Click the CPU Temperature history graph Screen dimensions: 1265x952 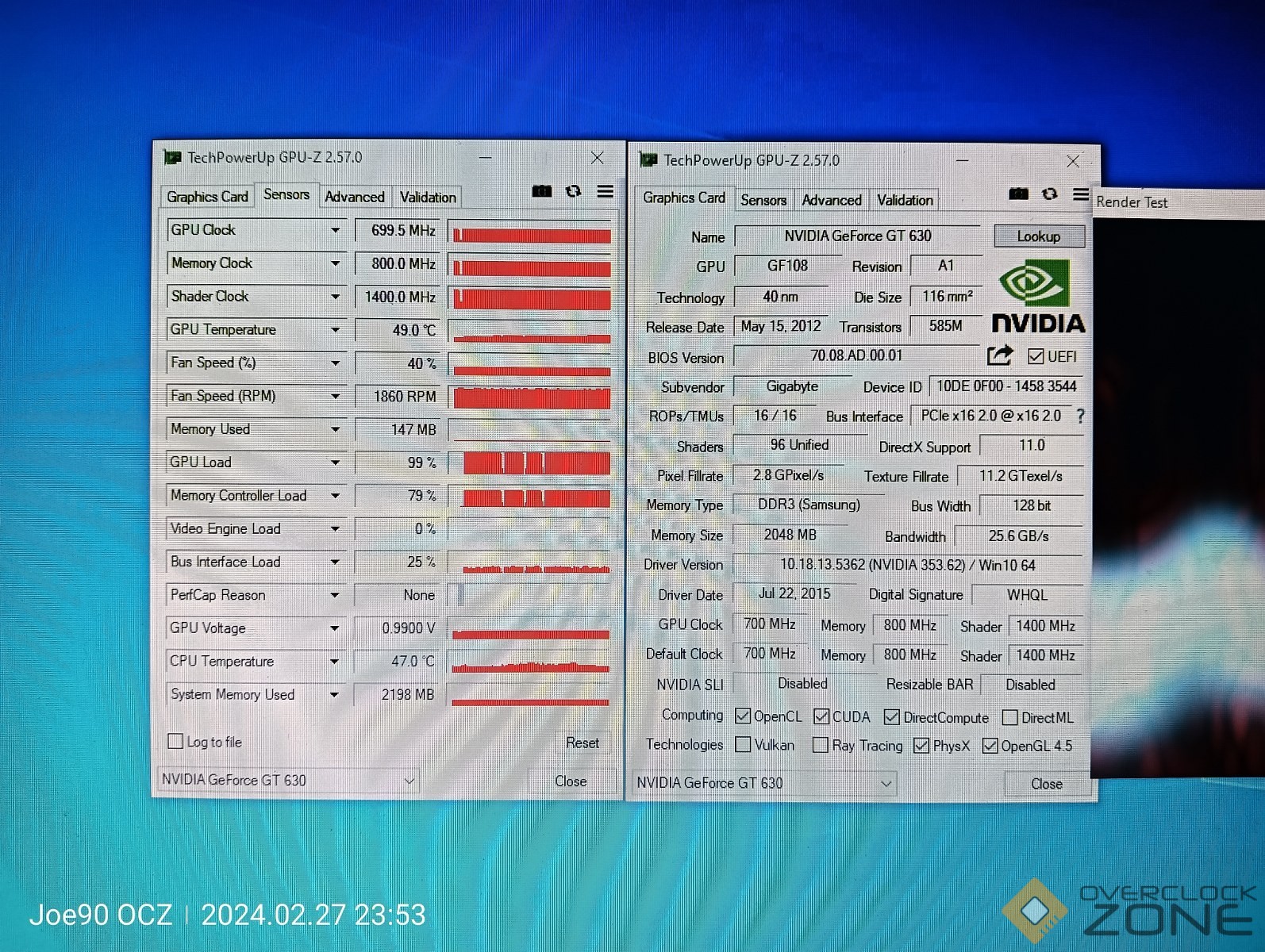pyautogui.click(x=530, y=662)
